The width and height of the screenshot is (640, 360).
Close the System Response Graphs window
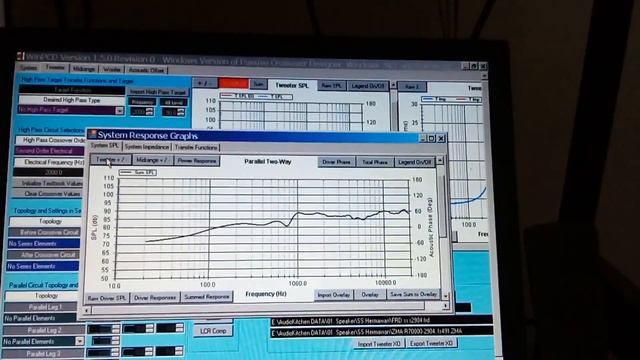pyautogui.click(x=441, y=139)
